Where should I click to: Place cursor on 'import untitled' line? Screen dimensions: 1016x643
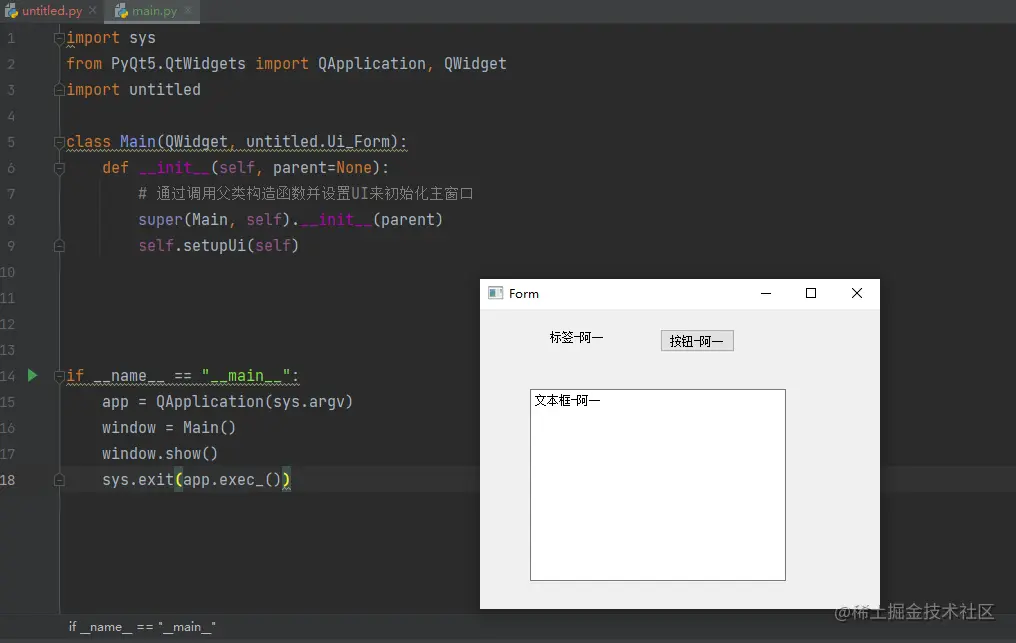133,89
